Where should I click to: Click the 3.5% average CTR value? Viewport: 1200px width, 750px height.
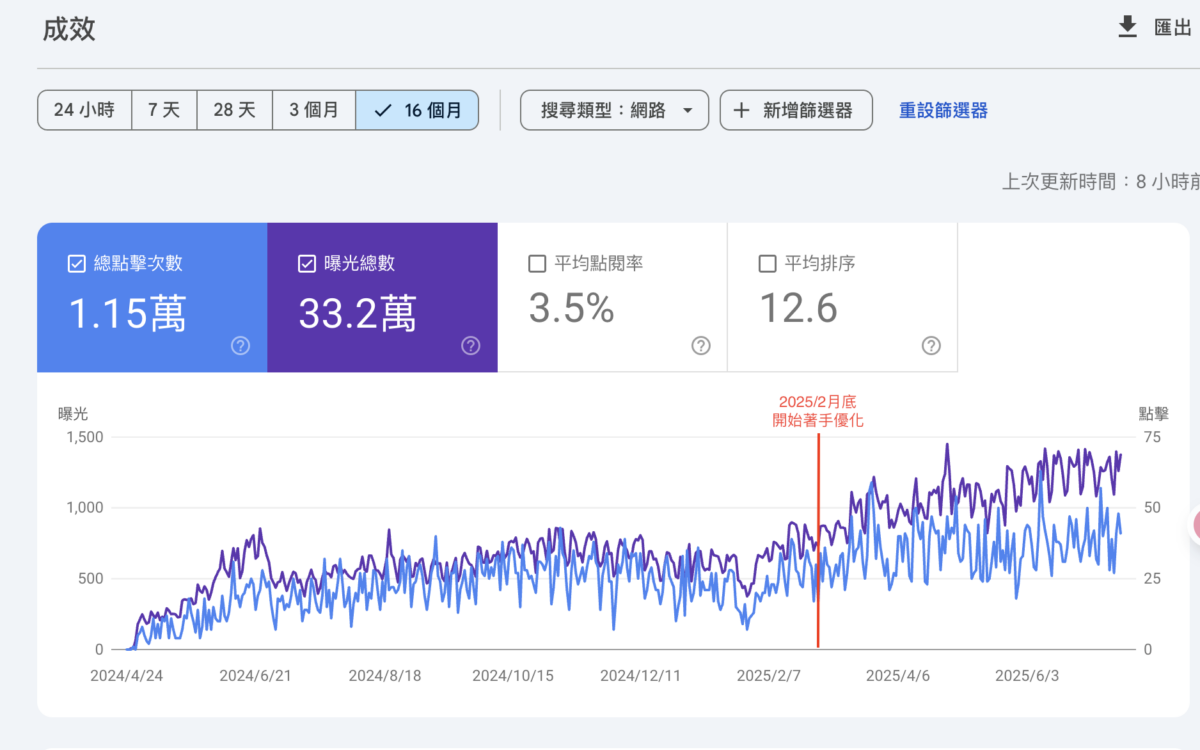[571, 310]
